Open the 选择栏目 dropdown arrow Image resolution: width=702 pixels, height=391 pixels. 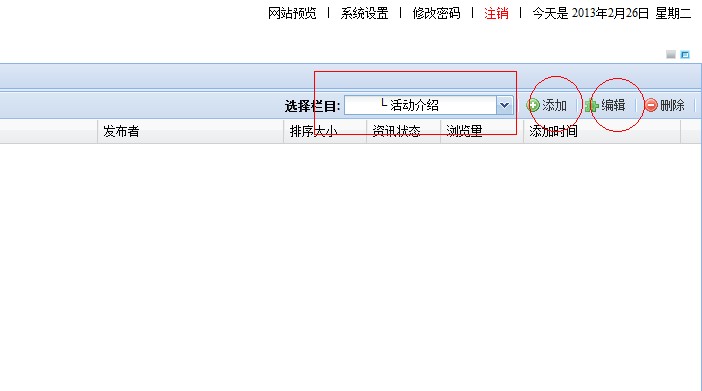[x=505, y=106]
